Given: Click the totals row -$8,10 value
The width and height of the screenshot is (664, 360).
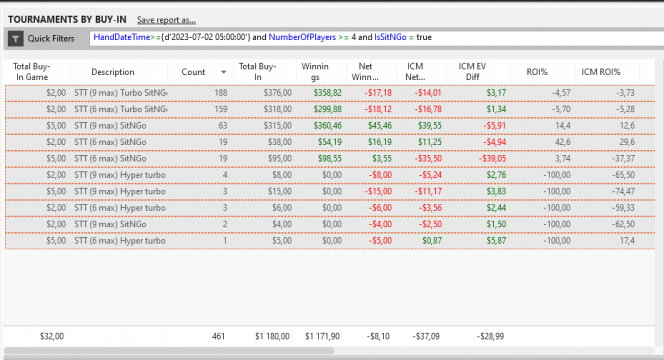Looking at the screenshot, I should 378,336.
